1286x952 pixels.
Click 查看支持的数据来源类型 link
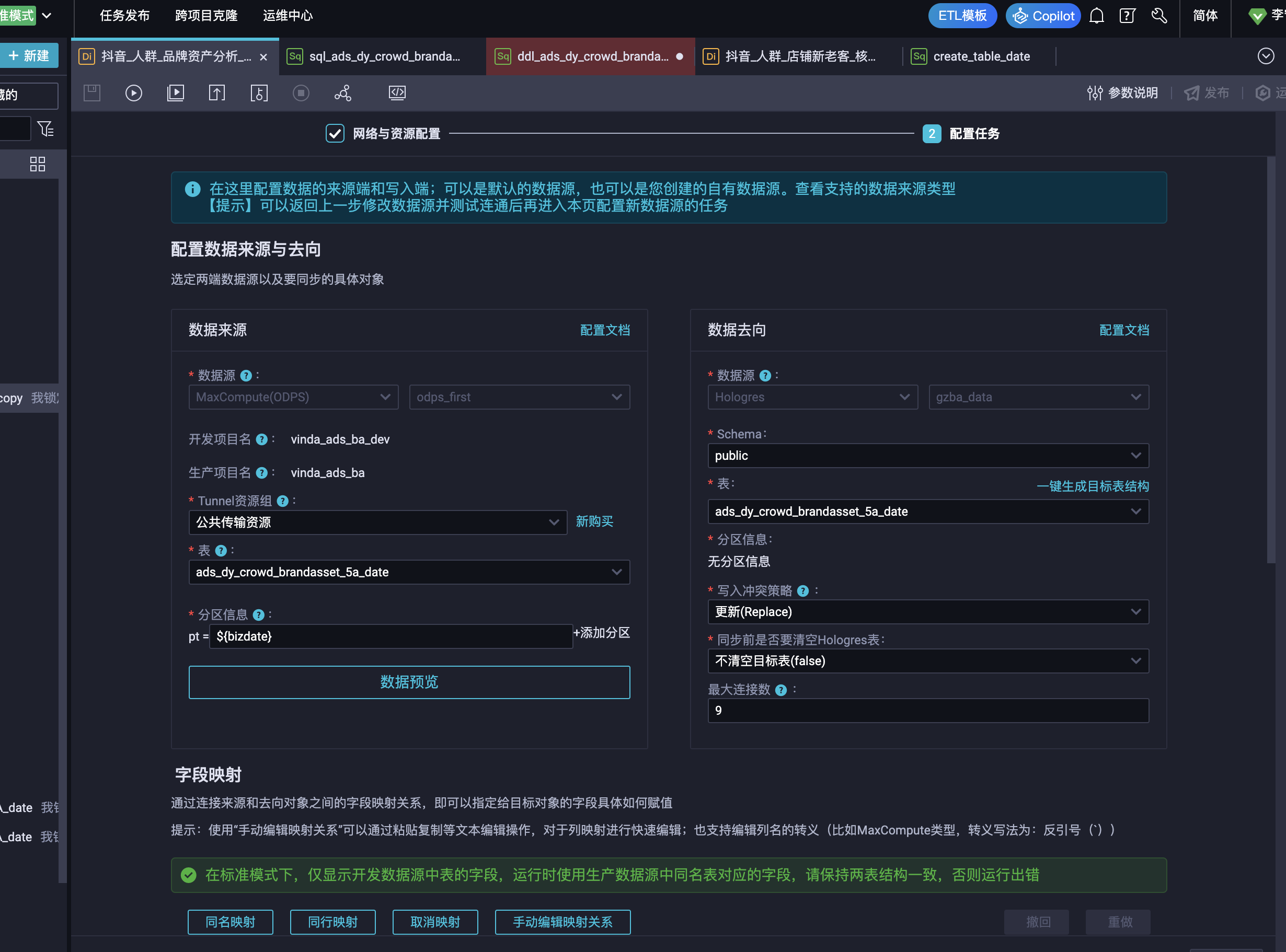875,189
